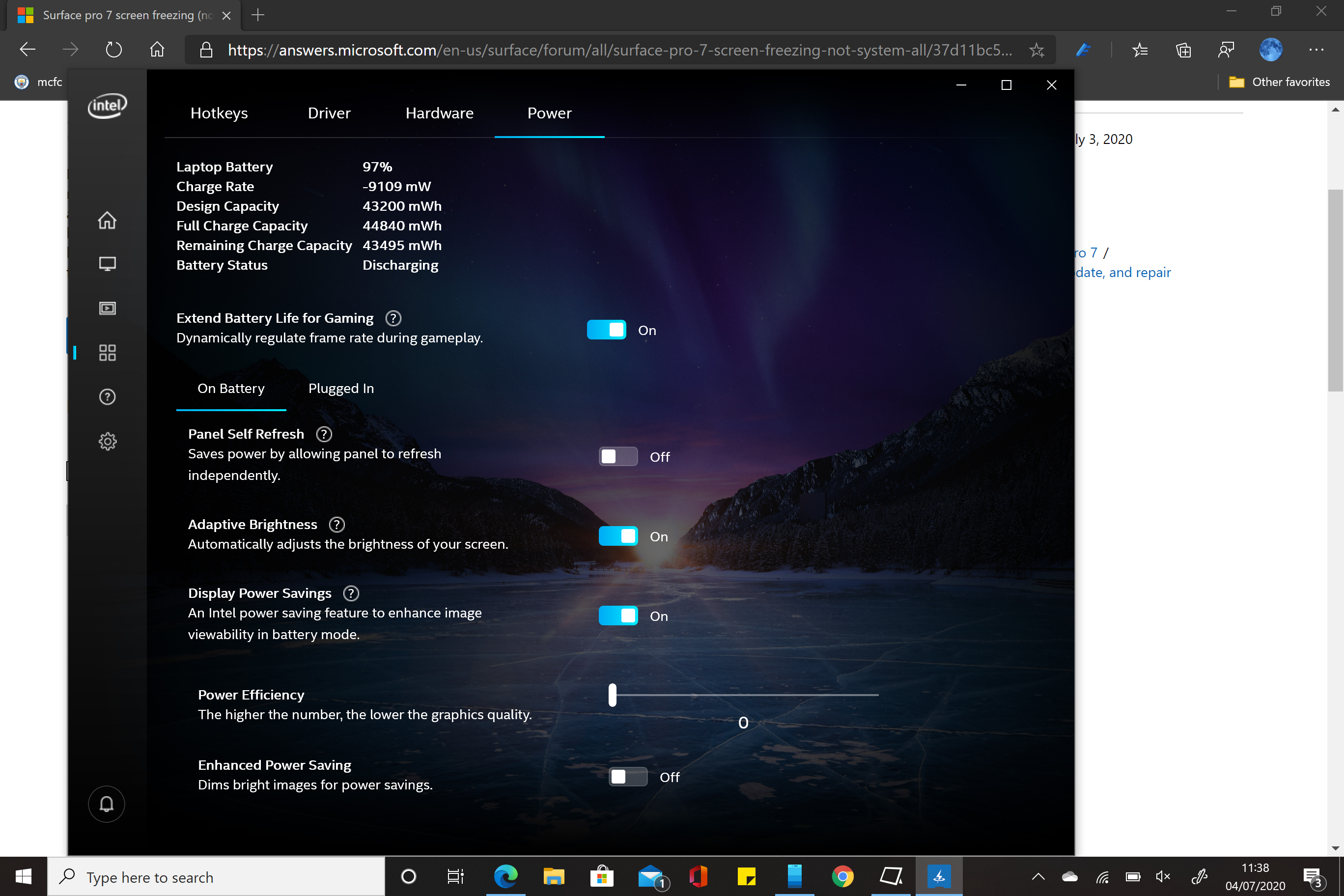1344x896 pixels.
Task: Open the Hardware tab
Action: point(440,113)
